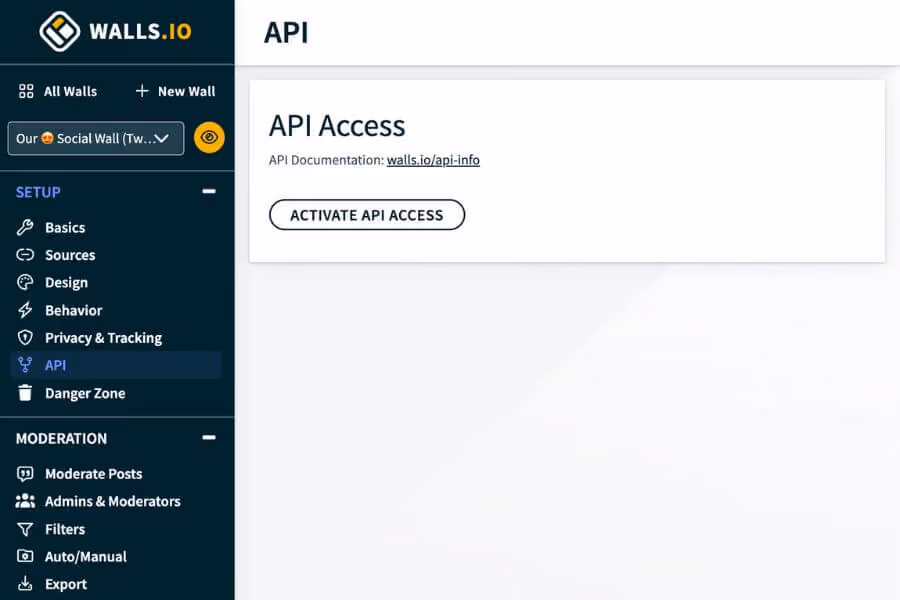Click the Auto/Manual camera icon

(x=25, y=556)
